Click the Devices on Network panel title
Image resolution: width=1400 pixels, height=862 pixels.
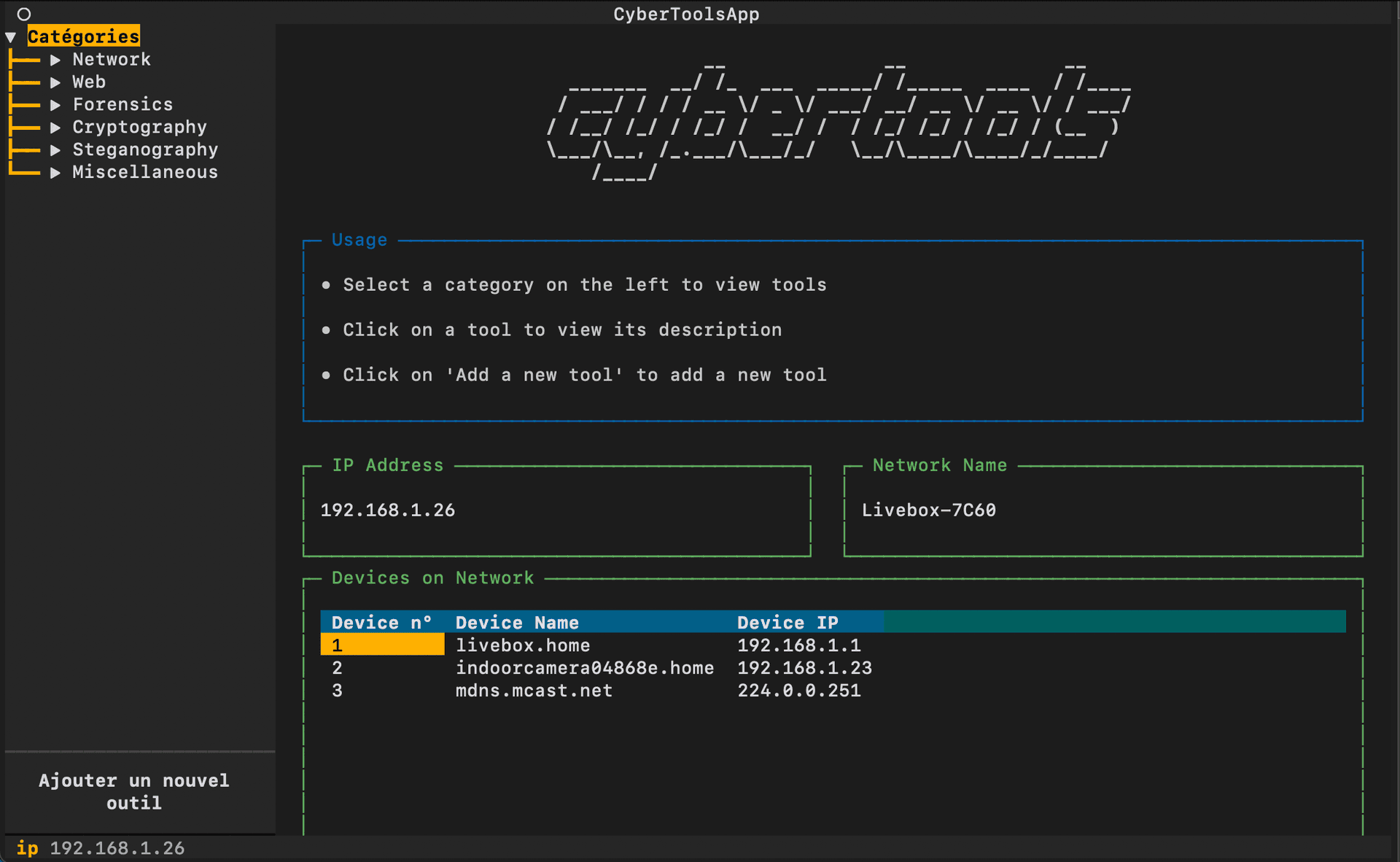433,578
